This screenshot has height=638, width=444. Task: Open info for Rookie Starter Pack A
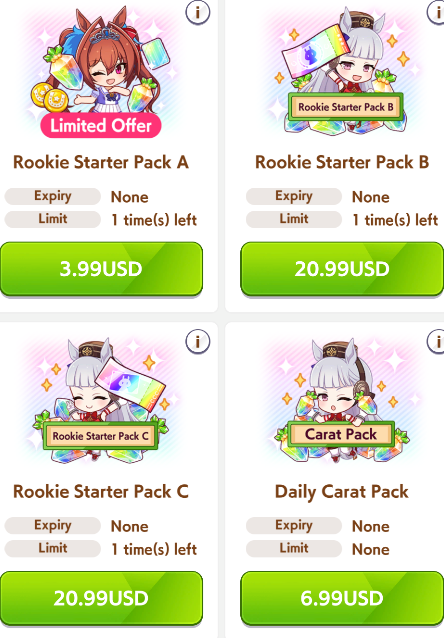[x=198, y=13]
